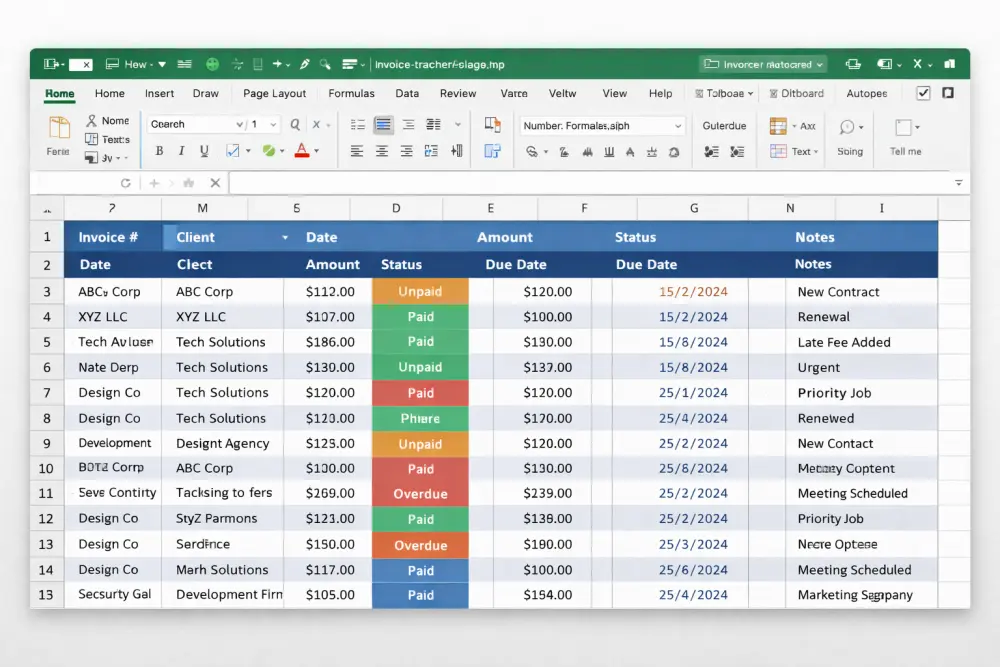The width and height of the screenshot is (1000, 667).
Task: Expand the font color dropdown arrow
Action: click(x=316, y=150)
